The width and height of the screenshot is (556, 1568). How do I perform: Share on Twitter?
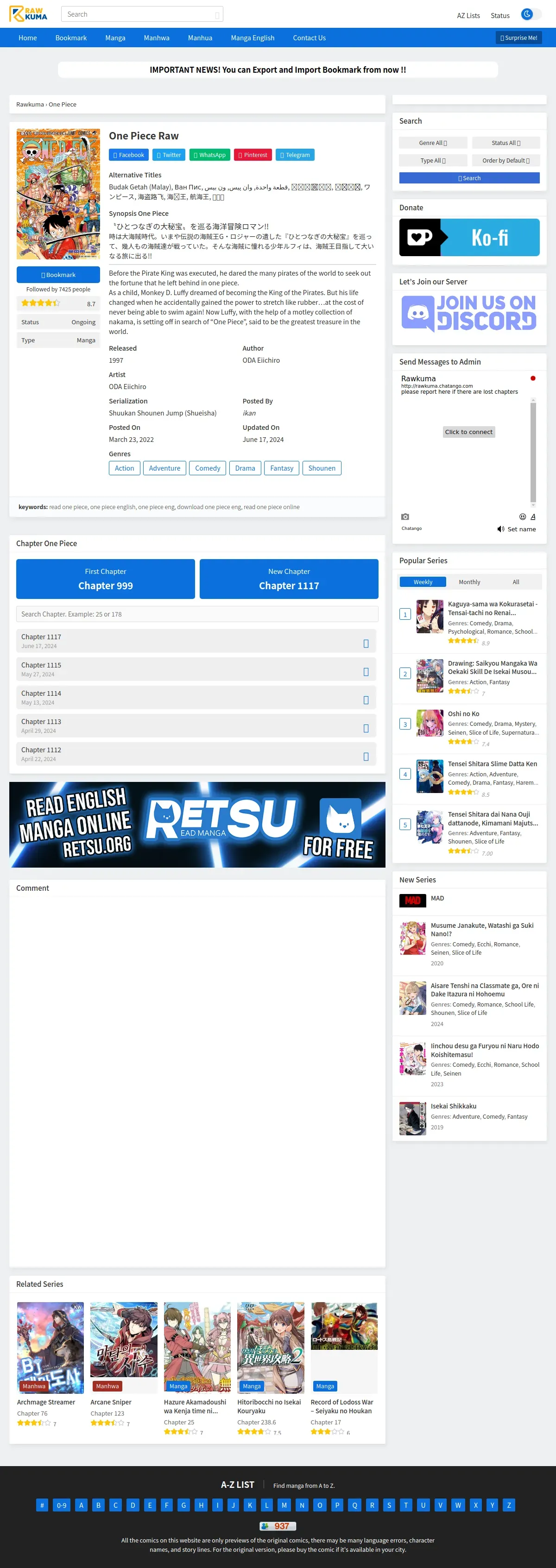169,155
